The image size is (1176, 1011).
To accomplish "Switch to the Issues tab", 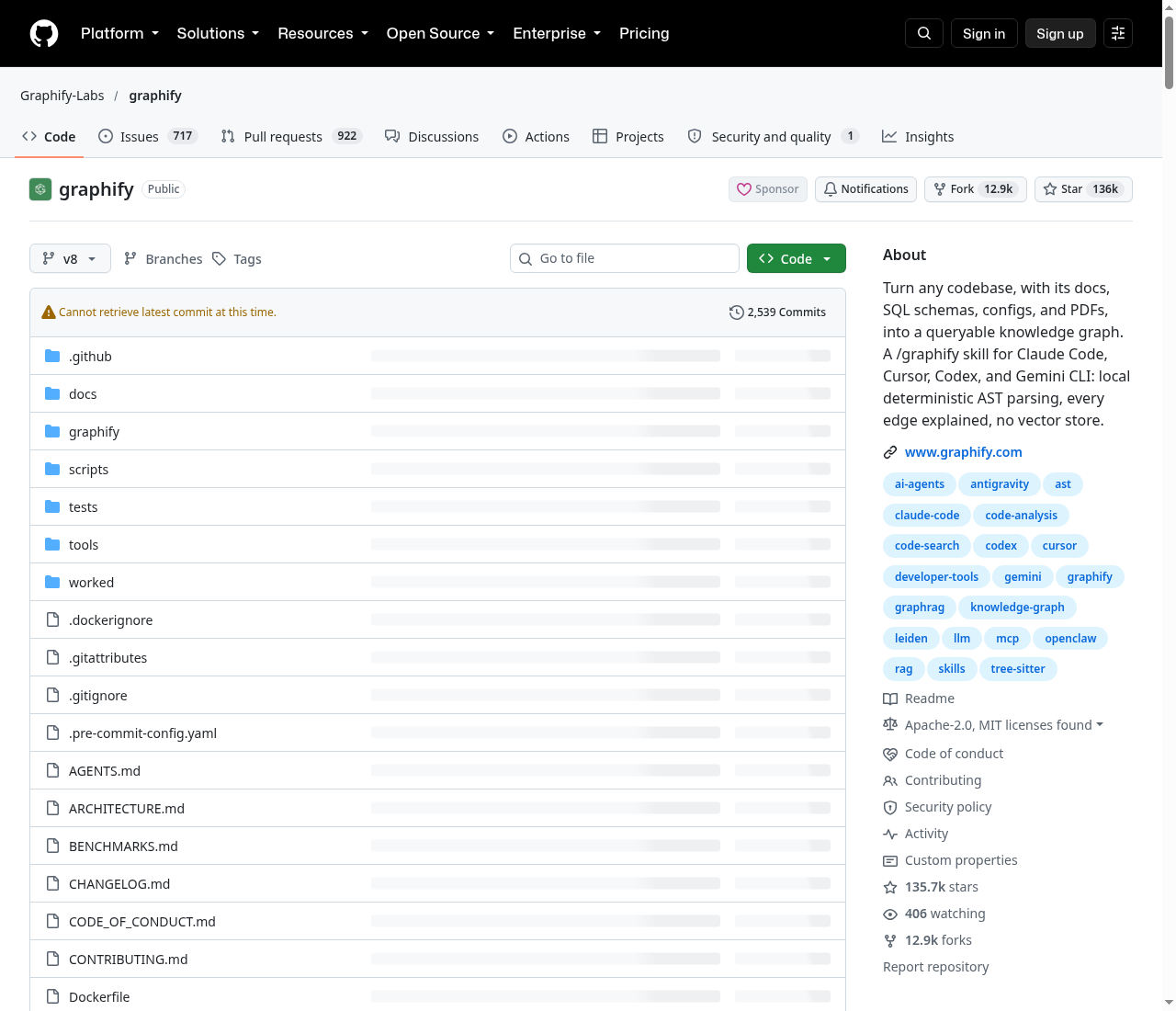I will click(x=147, y=136).
